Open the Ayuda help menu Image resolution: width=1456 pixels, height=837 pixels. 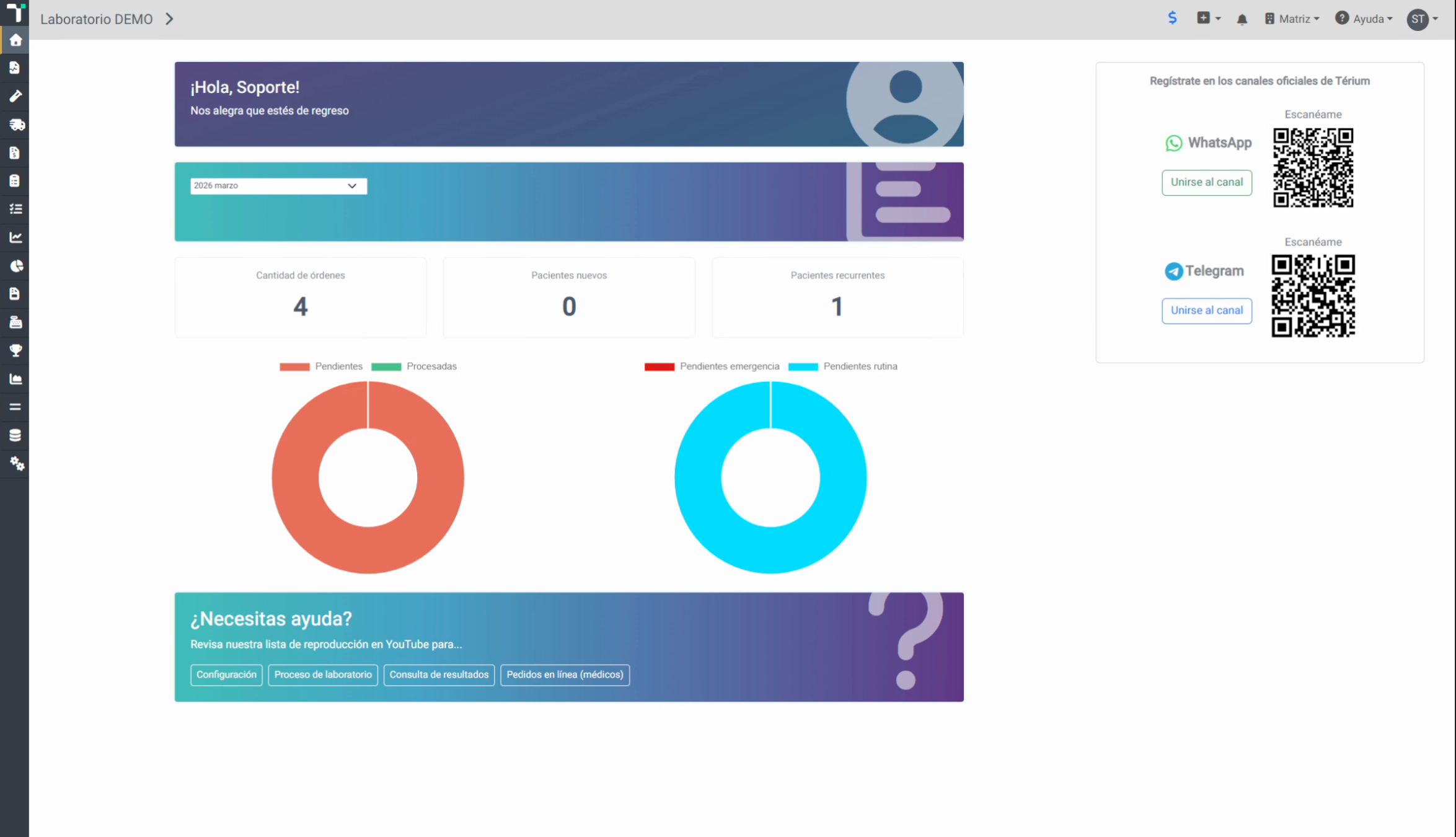tap(1364, 19)
